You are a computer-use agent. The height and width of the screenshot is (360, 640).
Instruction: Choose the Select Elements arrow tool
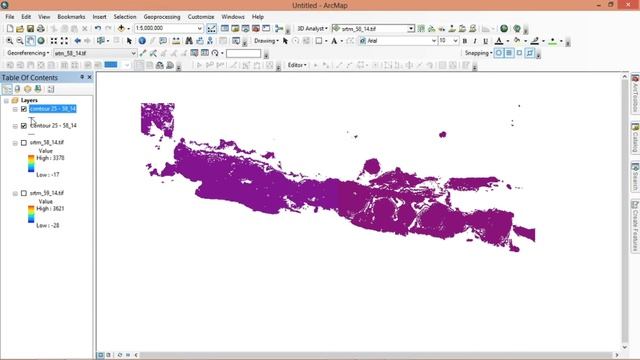[x=129, y=41]
